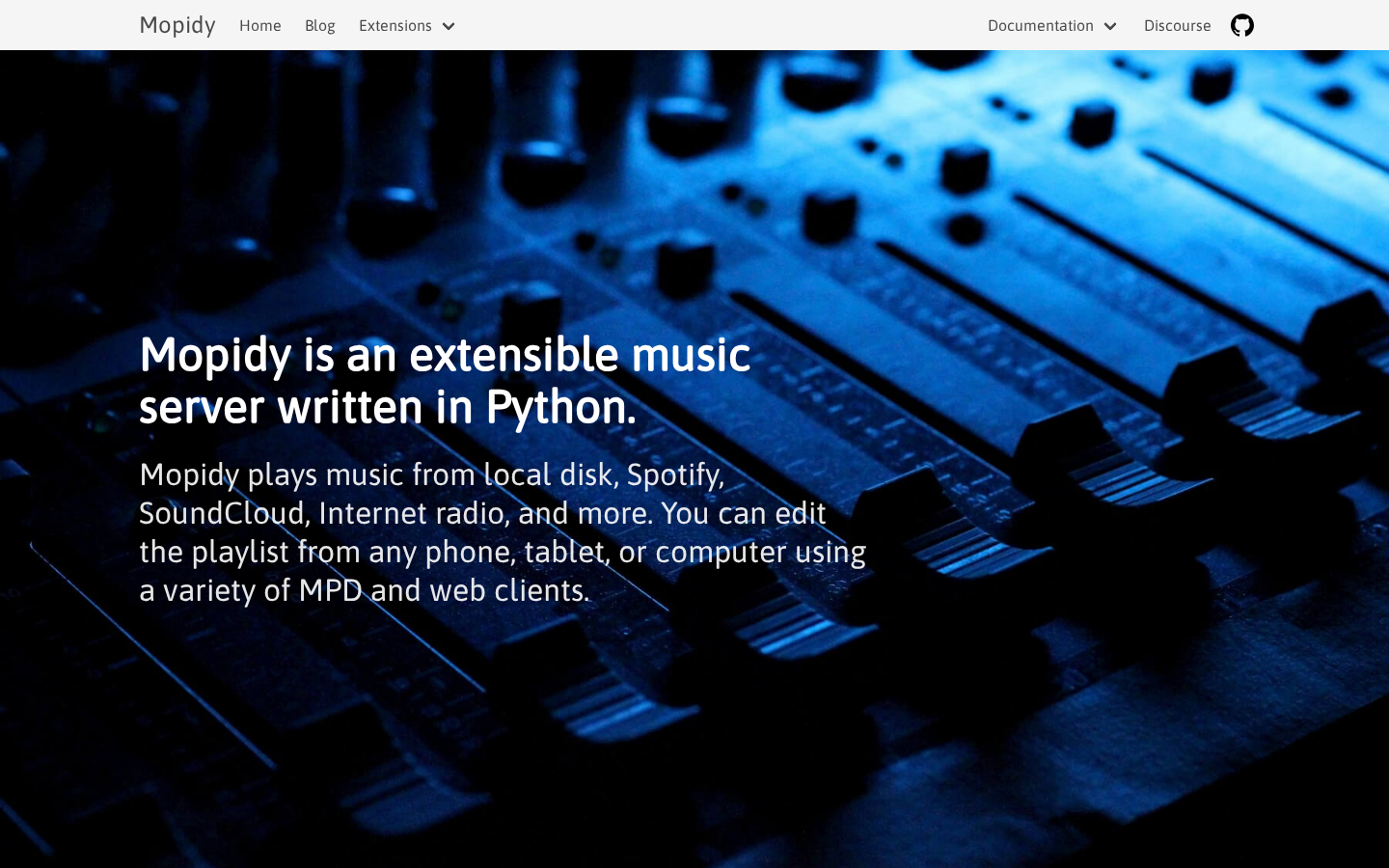1389x868 pixels.
Task: Open the GitHub repository icon
Action: [1242, 25]
